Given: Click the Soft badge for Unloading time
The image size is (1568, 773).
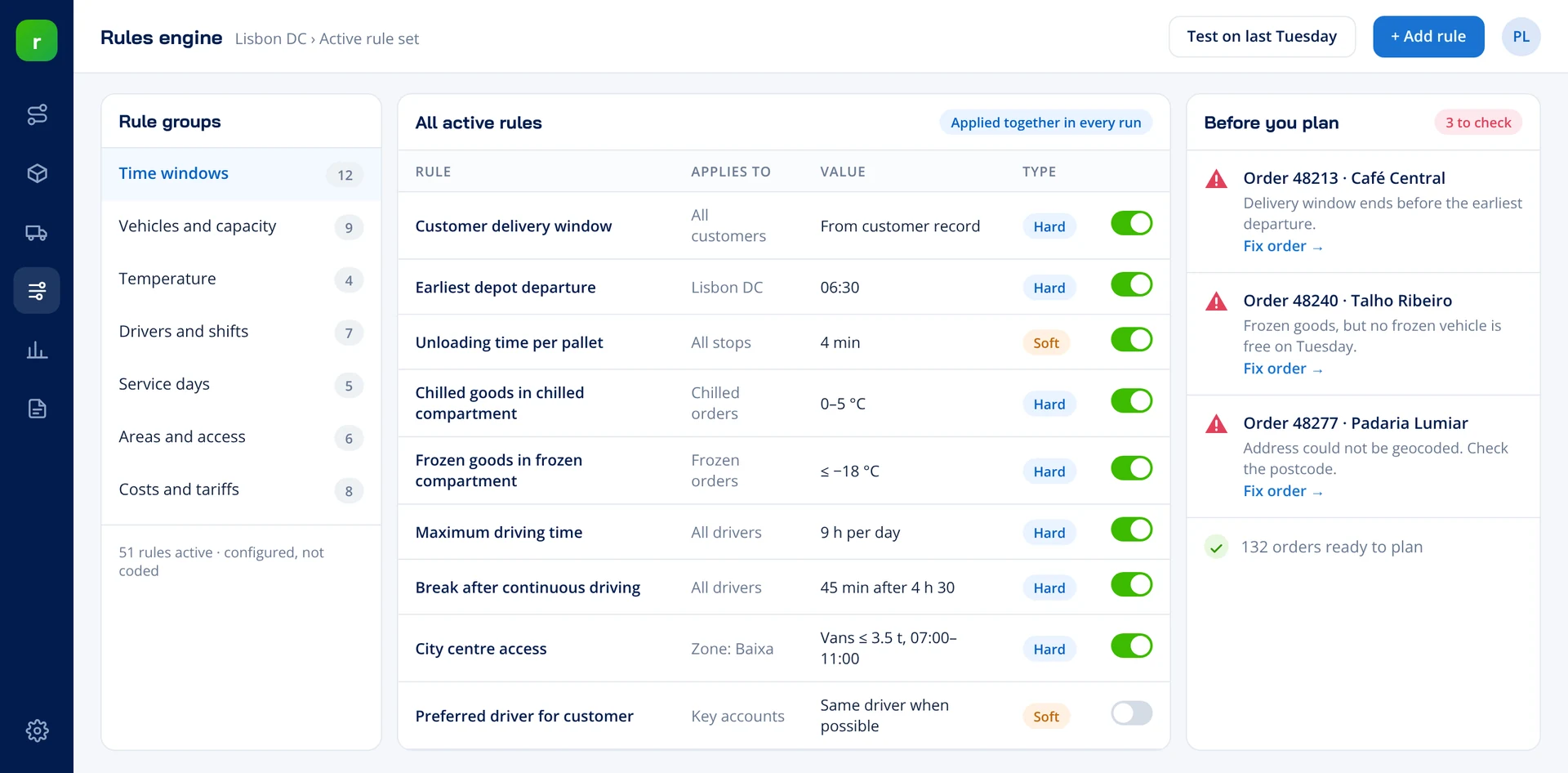Looking at the screenshot, I should tap(1045, 343).
